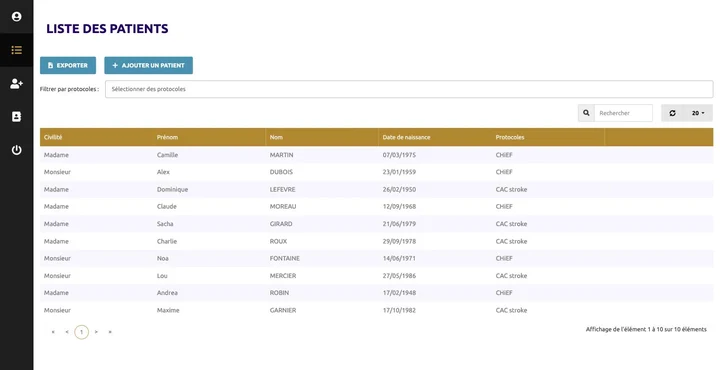Click the LISTE DES PATIENTS heading
Image resolution: width=720 pixels, height=370 pixels.
click(x=107, y=28)
